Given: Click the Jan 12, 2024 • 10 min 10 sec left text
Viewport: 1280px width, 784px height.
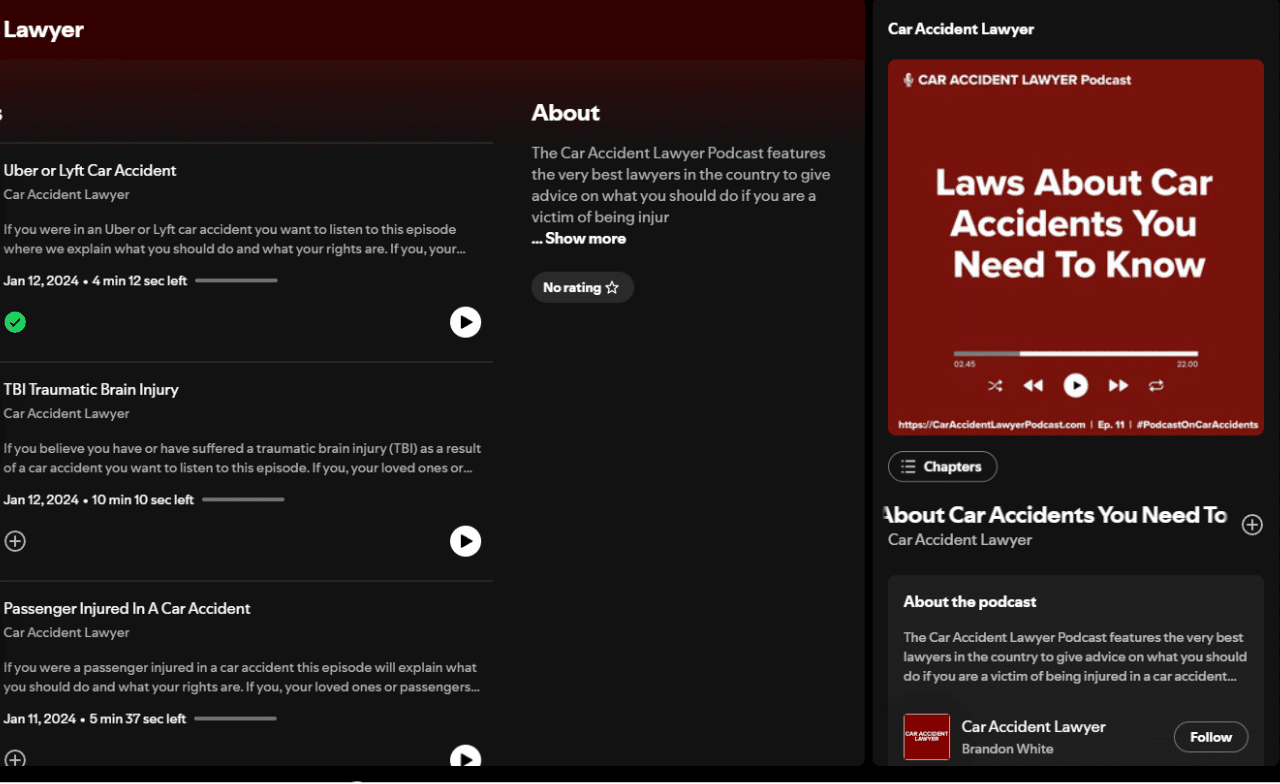Looking at the screenshot, I should coord(99,500).
